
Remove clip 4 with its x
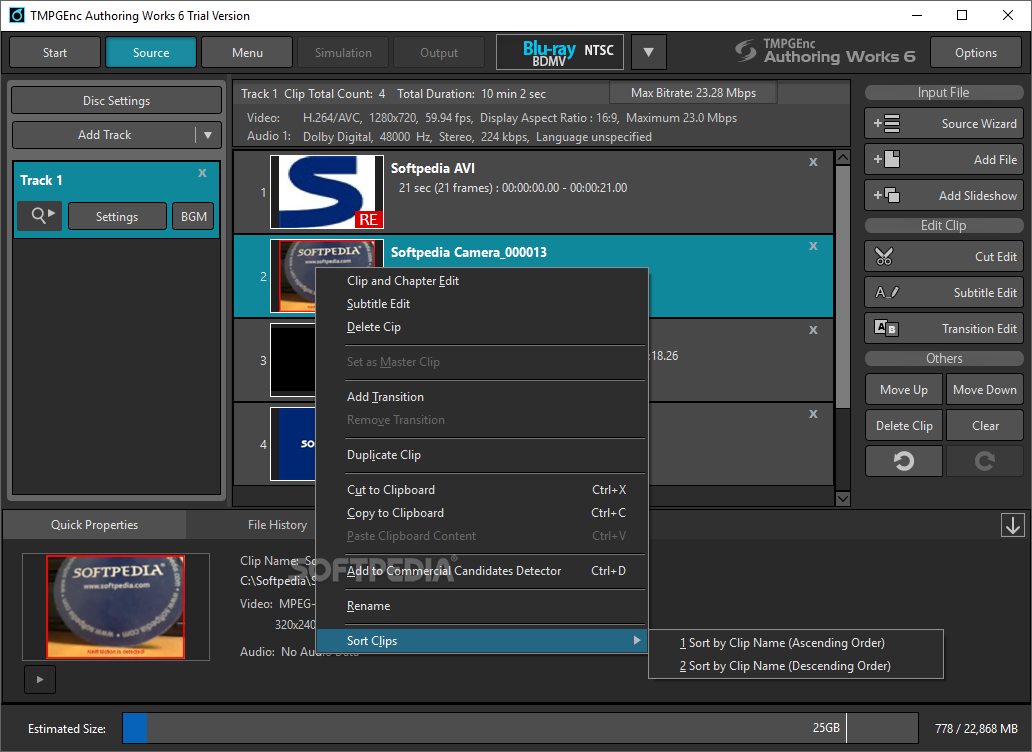click(813, 414)
